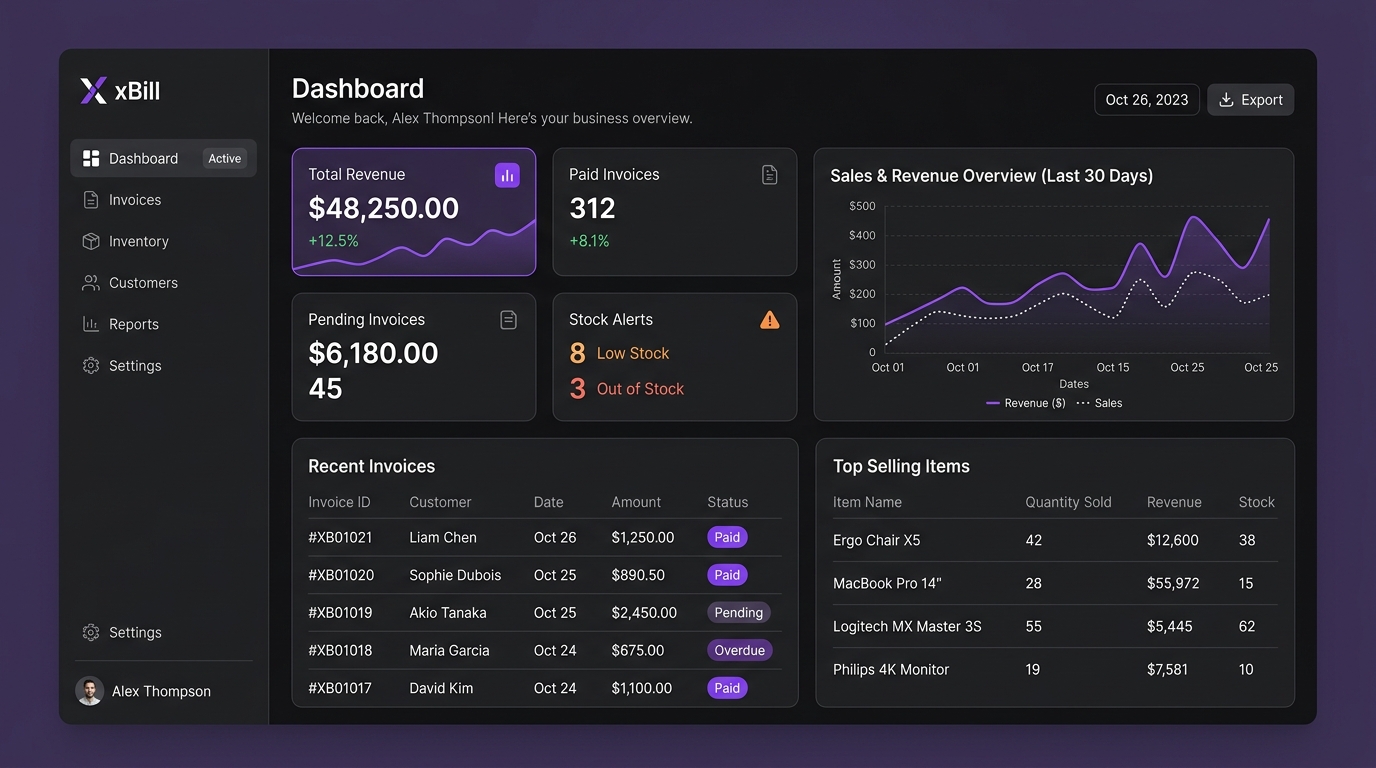Click invoice ID #XB01018

pos(340,650)
